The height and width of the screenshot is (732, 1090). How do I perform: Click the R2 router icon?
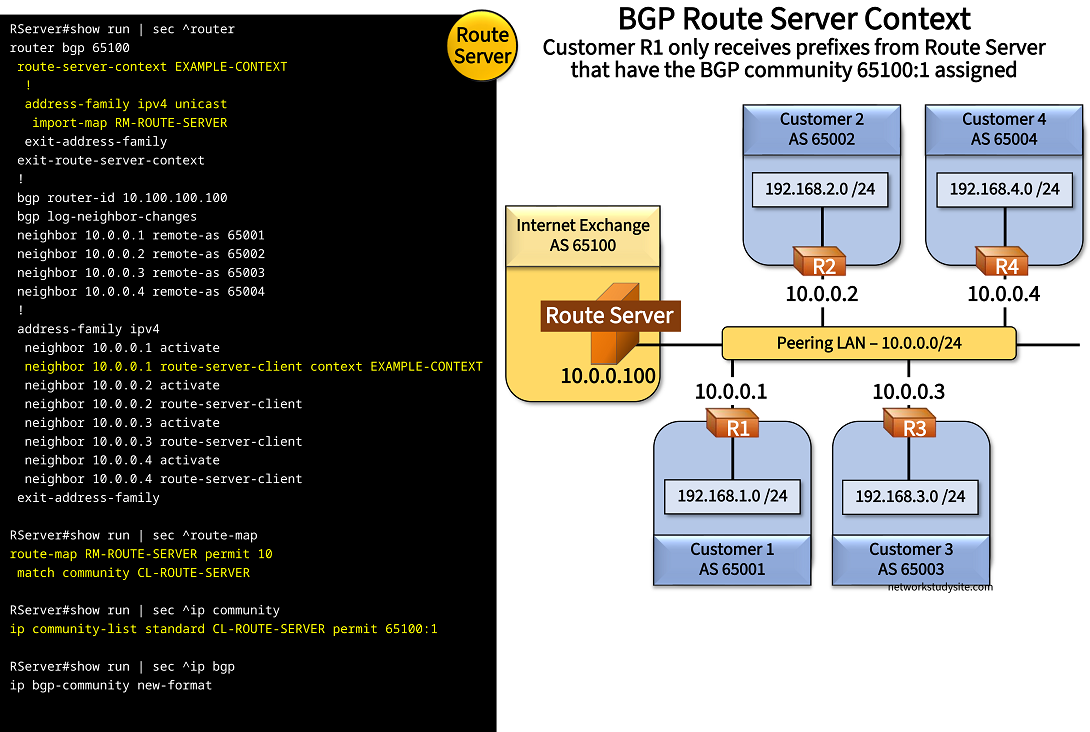(x=822, y=263)
